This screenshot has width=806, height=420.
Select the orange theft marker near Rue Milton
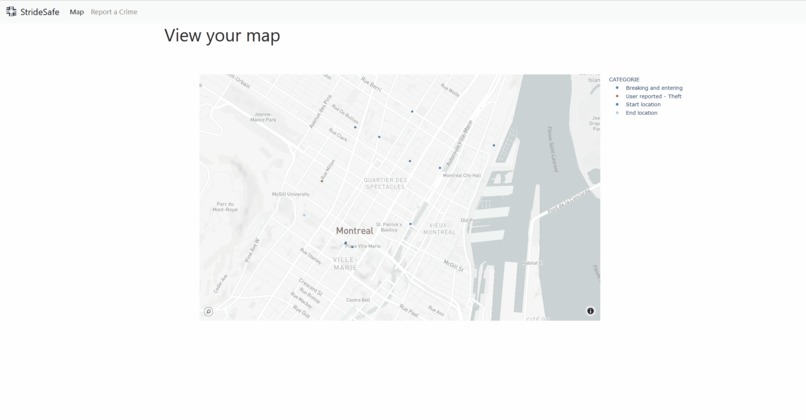[322, 181]
